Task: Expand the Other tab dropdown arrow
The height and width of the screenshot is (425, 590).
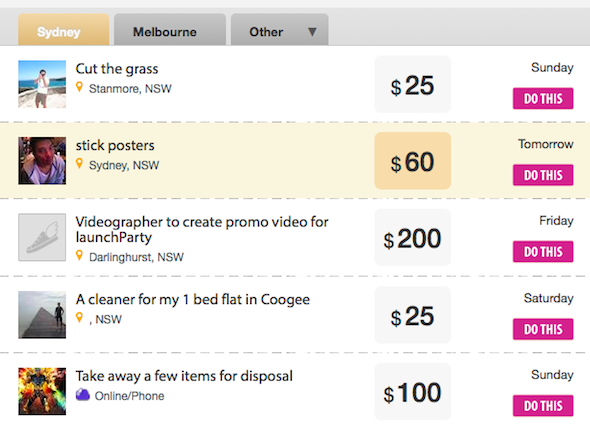Action: pos(312,32)
